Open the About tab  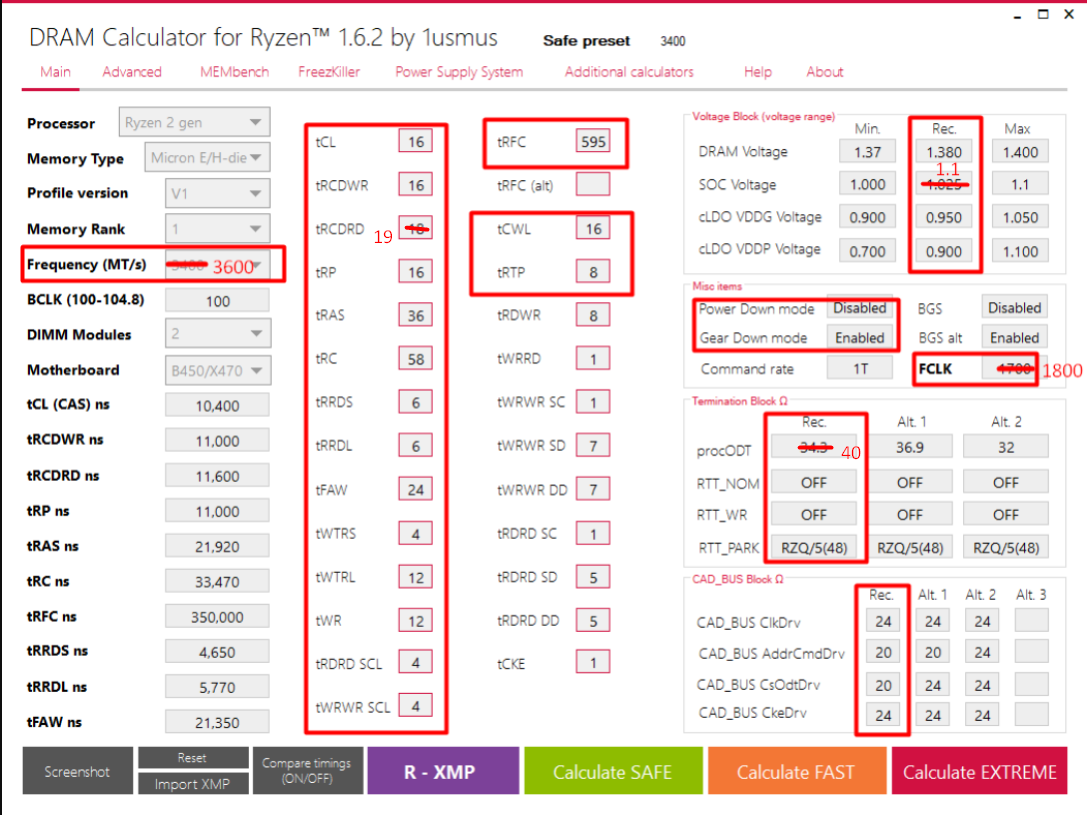824,72
